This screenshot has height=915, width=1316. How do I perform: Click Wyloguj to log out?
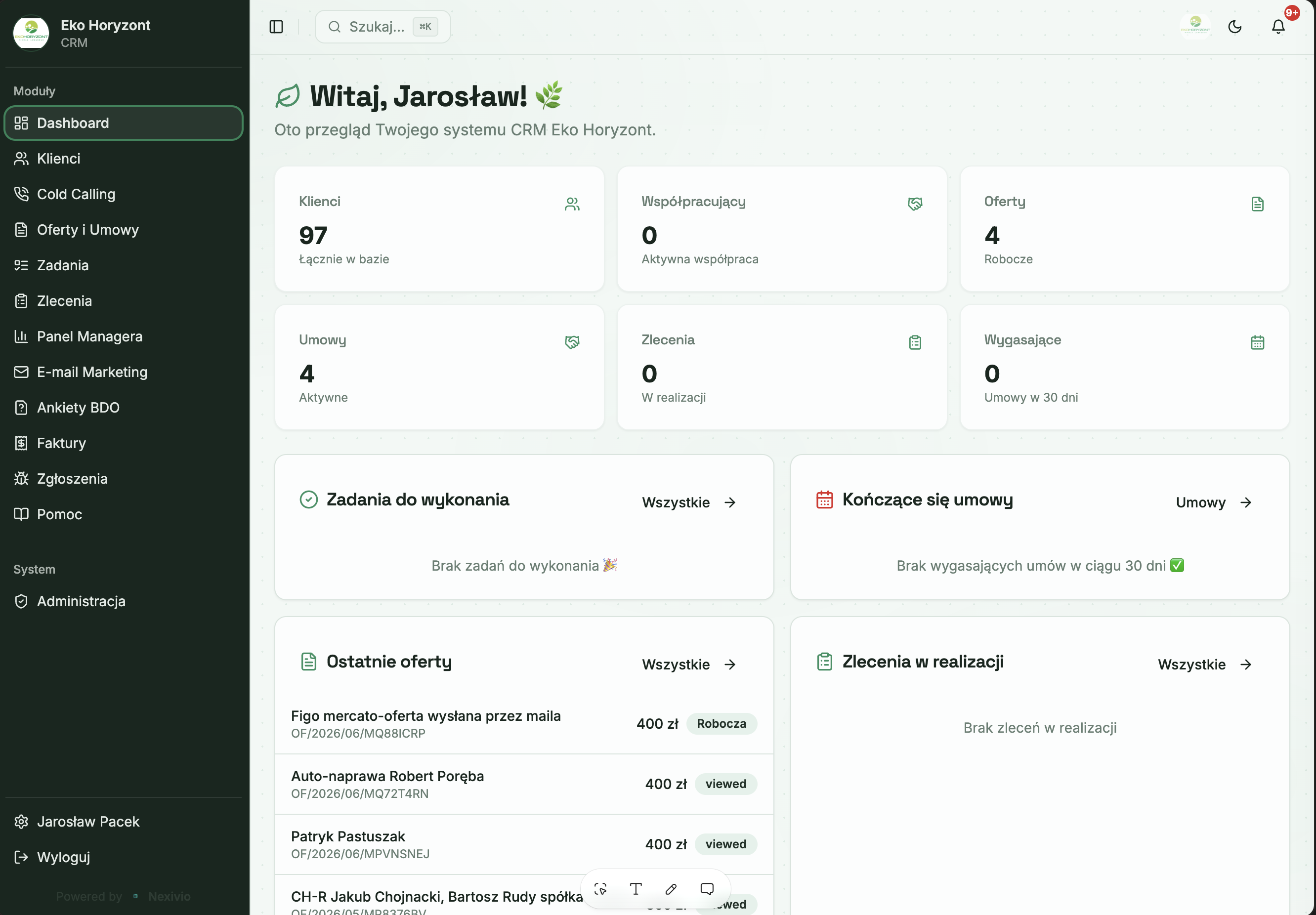coord(123,857)
